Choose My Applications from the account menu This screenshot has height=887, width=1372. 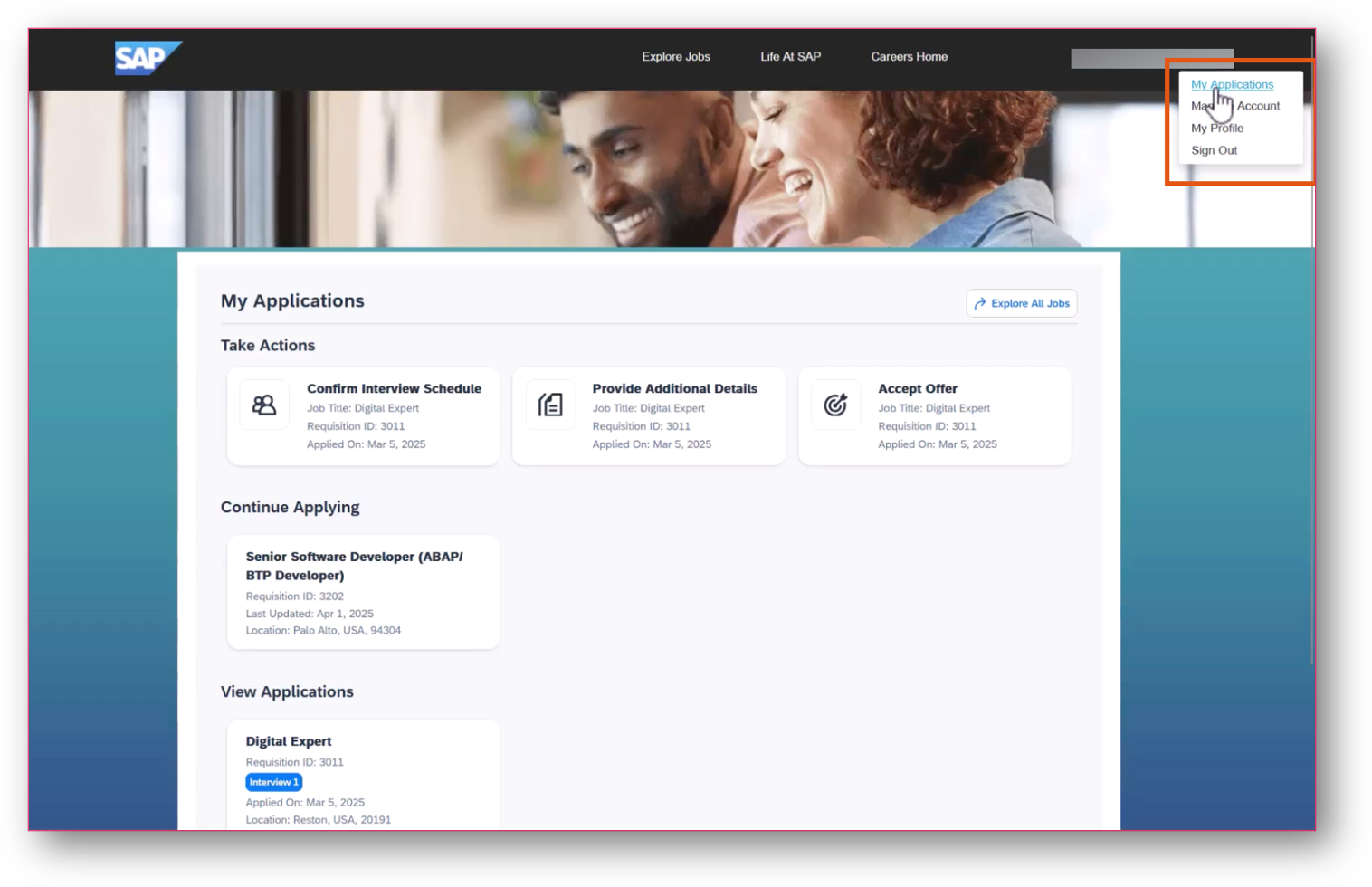tap(1232, 84)
